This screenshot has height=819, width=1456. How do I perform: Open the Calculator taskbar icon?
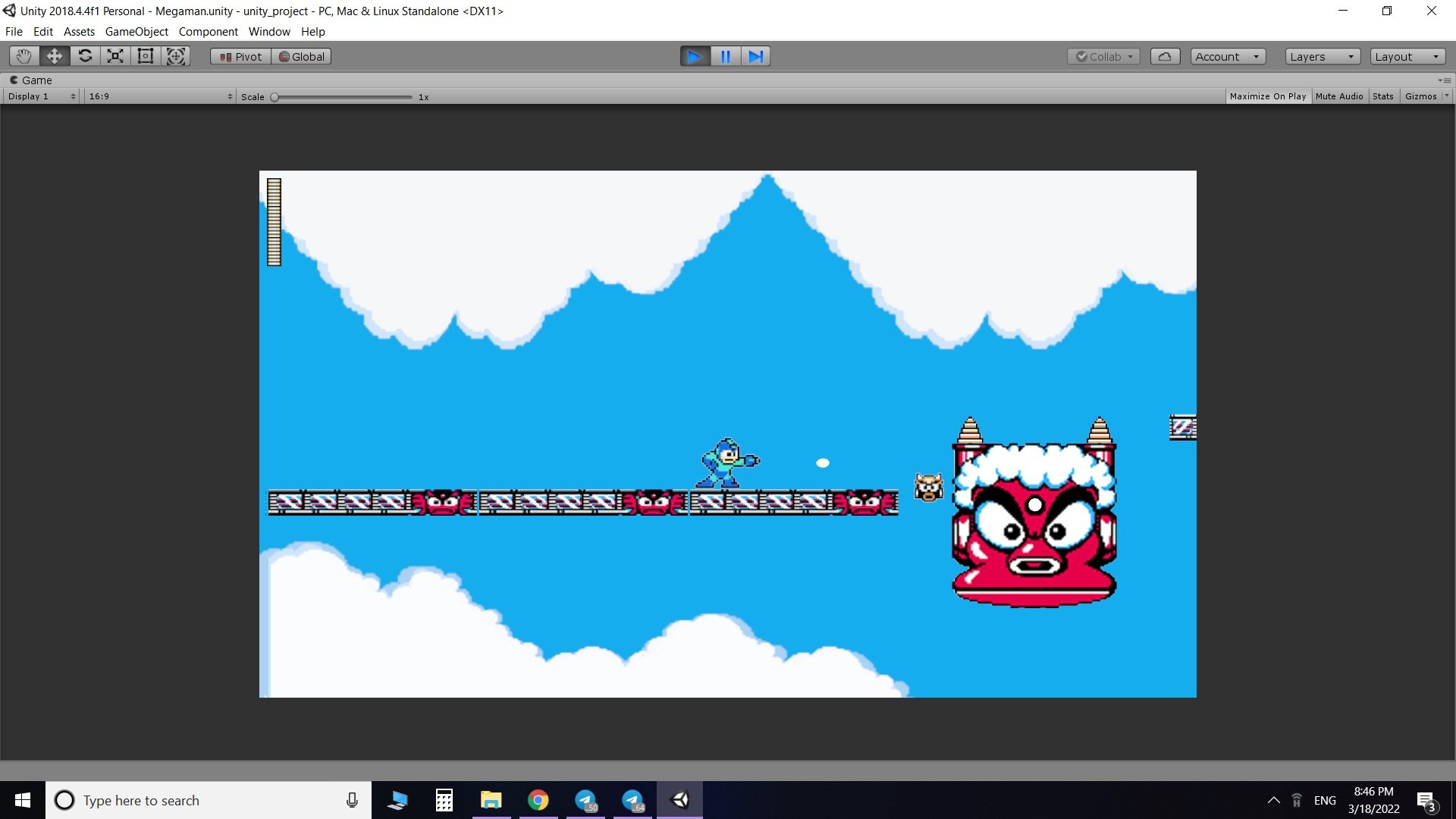(444, 800)
